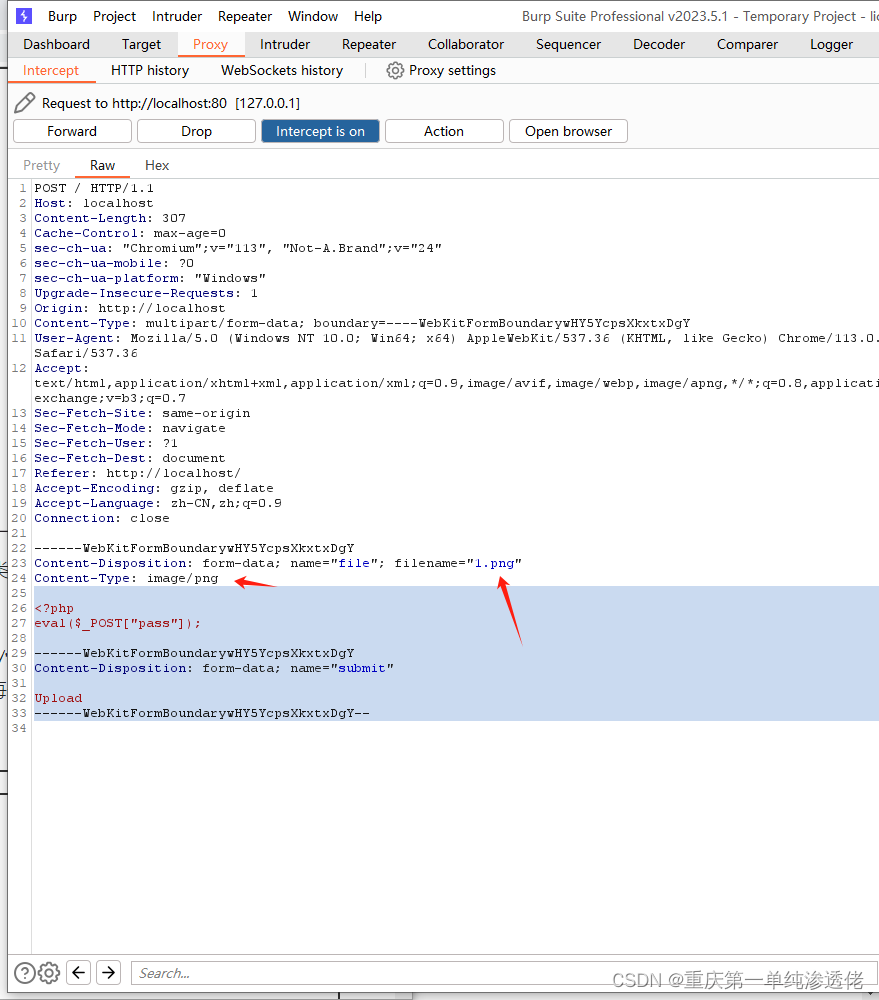Open editor settings via the gear icon
Image resolution: width=879 pixels, height=1000 pixels.
click(x=49, y=972)
